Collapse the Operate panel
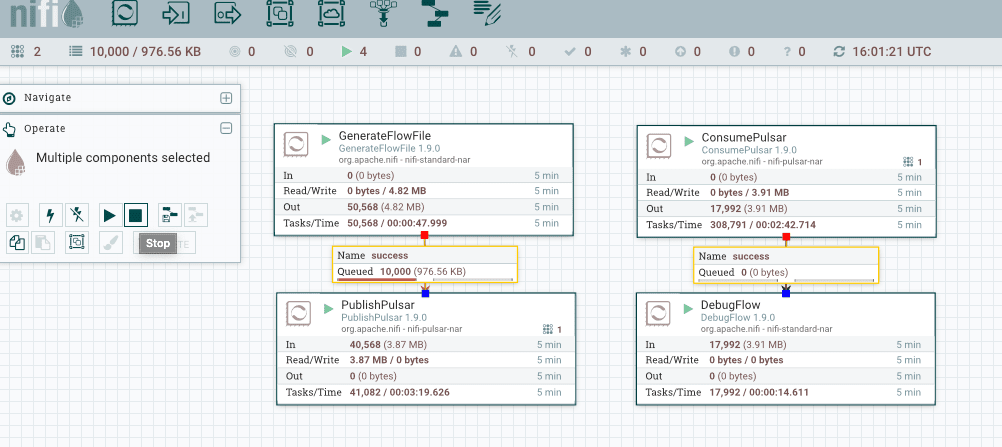The height and width of the screenshot is (447, 1002). pos(226,129)
